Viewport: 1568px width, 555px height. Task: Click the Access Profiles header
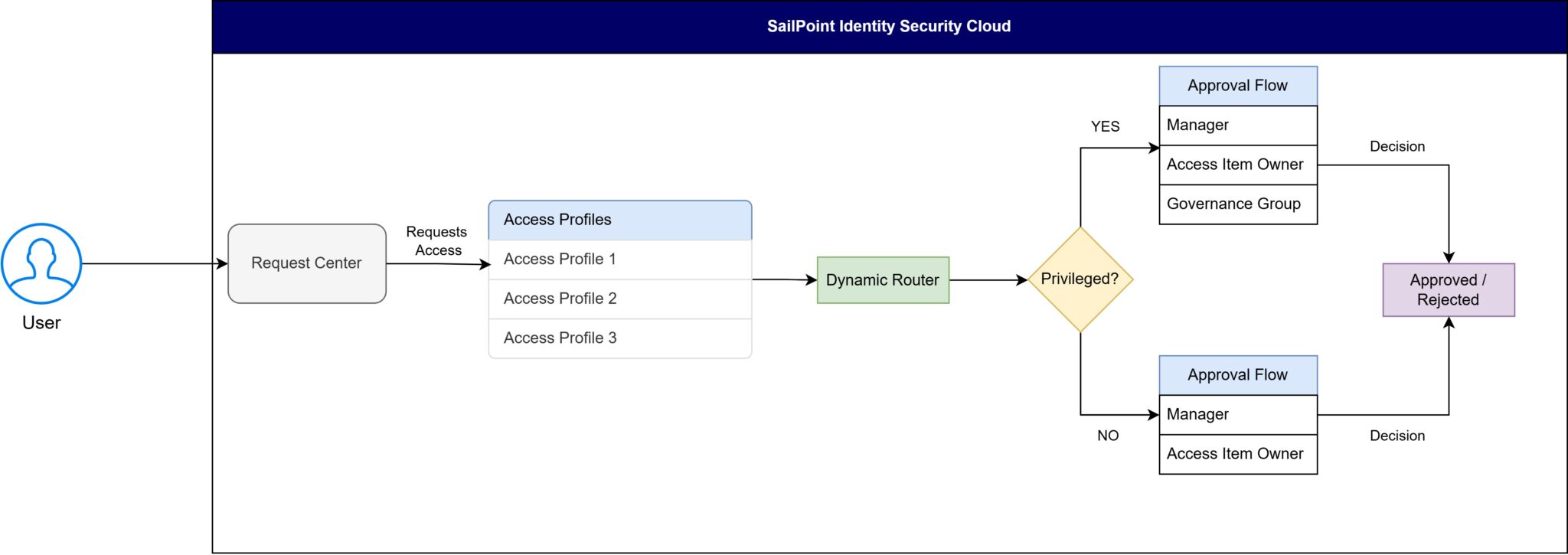click(x=620, y=220)
